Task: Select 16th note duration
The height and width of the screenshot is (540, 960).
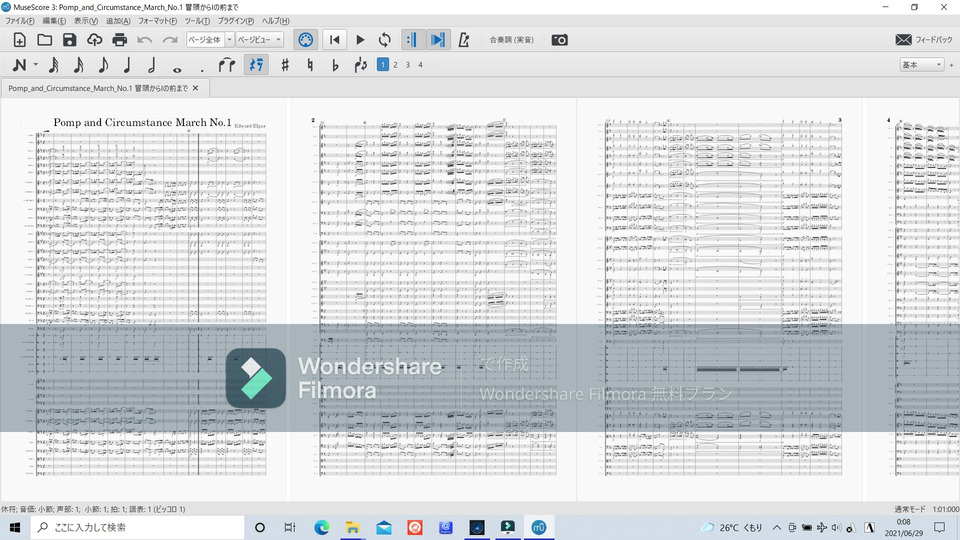Action: 78,65
